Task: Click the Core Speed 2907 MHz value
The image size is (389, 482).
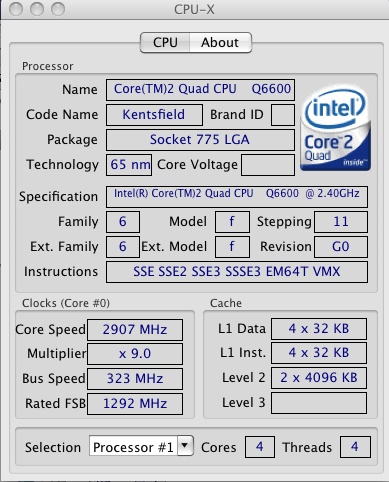Action: pos(135,330)
